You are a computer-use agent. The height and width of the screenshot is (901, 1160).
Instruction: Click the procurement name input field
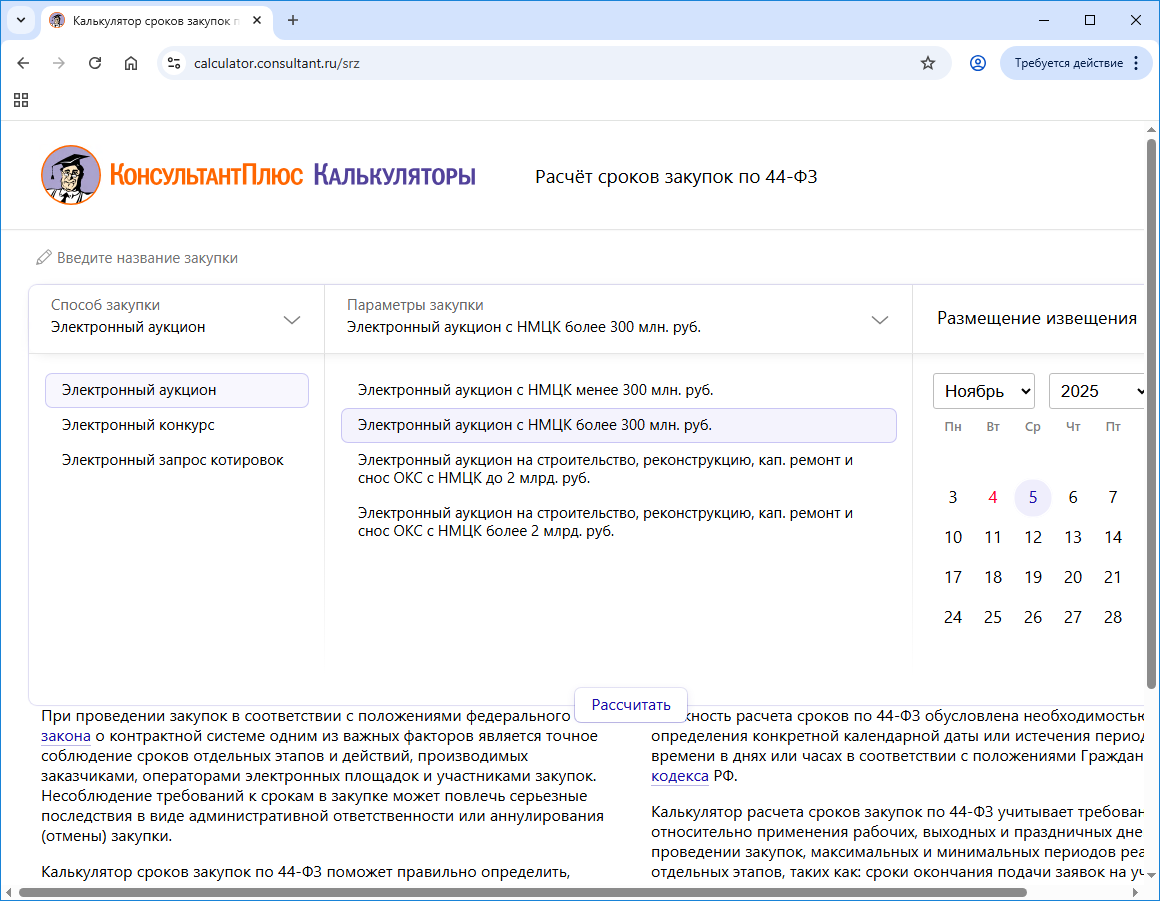[147, 258]
